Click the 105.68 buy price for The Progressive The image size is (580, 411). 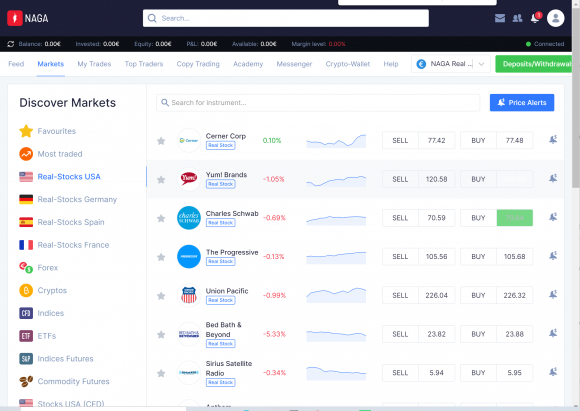tap(515, 257)
